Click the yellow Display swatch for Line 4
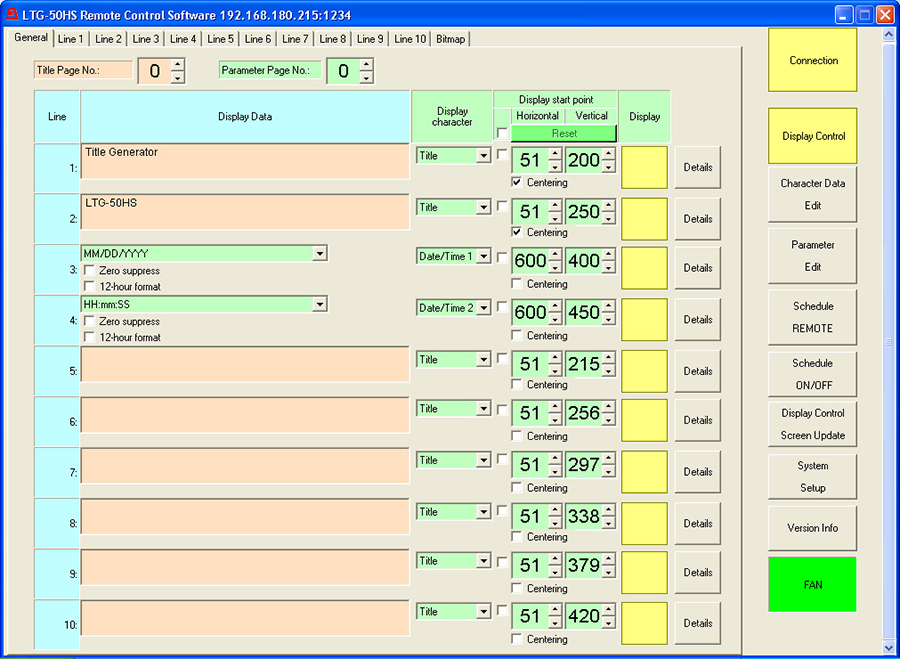The height and width of the screenshot is (659, 900). tap(644, 319)
